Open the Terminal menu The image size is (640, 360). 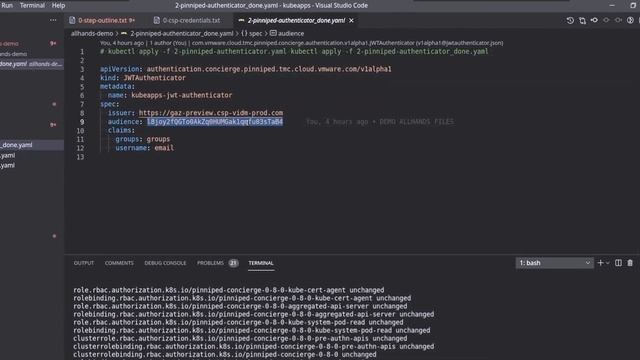coord(32,5)
